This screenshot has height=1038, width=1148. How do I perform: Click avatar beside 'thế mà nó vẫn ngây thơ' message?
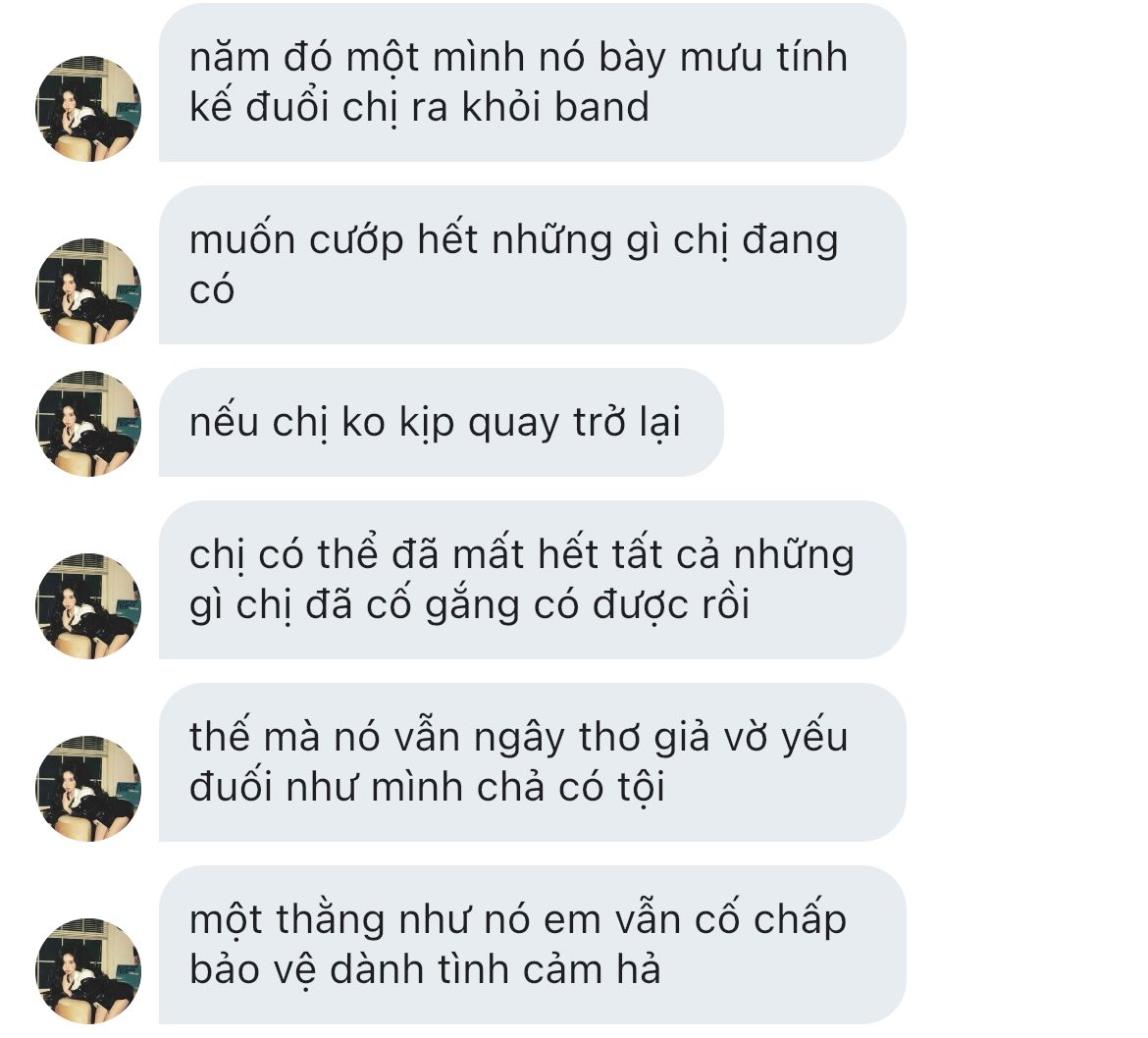point(88,789)
